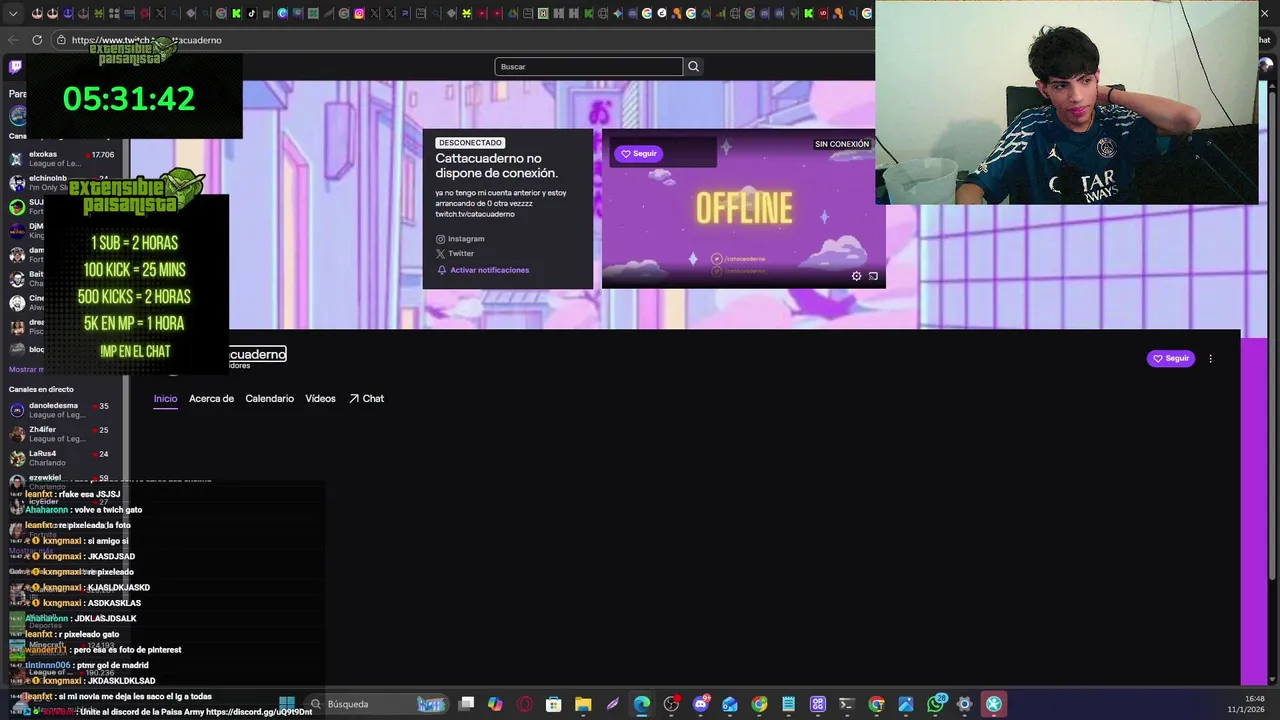Focus the Buscar search field
The image size is (1280, 720).
coord(588,66)
